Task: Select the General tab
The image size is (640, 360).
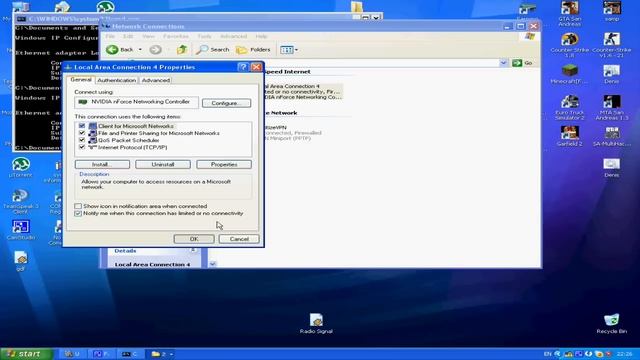Action: 81,80
